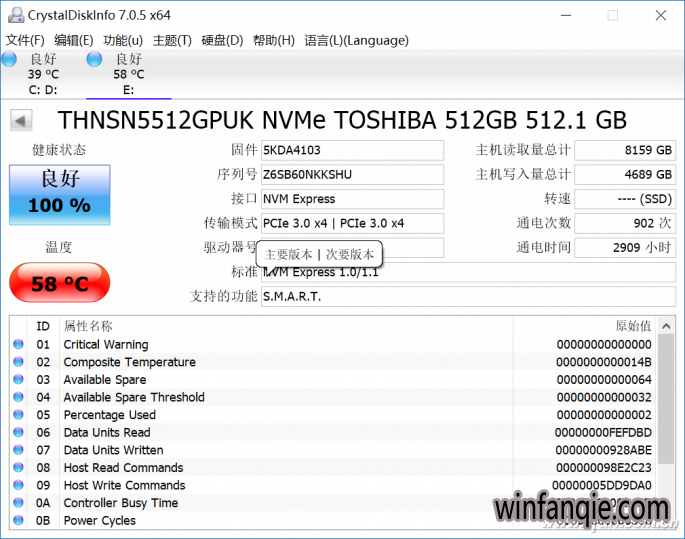Click the blue status orb for C: D:
This screenshot has height=539, width=685.
pos(9,59)
